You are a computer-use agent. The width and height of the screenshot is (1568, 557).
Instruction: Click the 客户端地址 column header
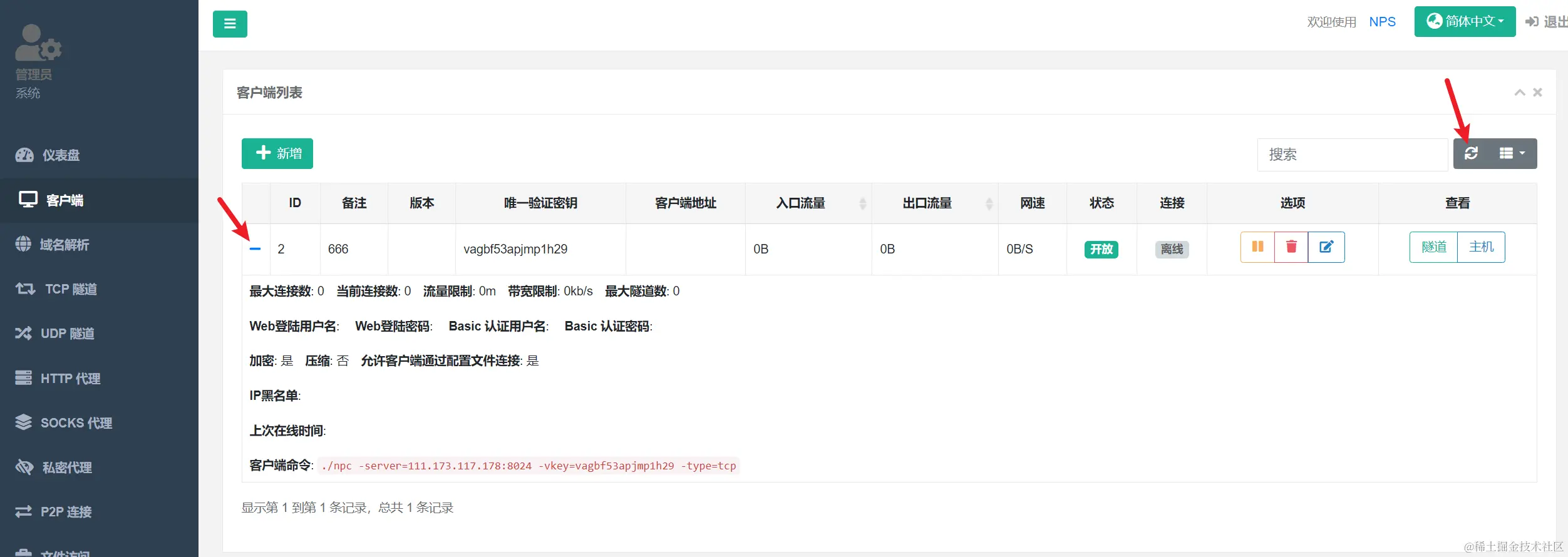(x=686, y=203)
